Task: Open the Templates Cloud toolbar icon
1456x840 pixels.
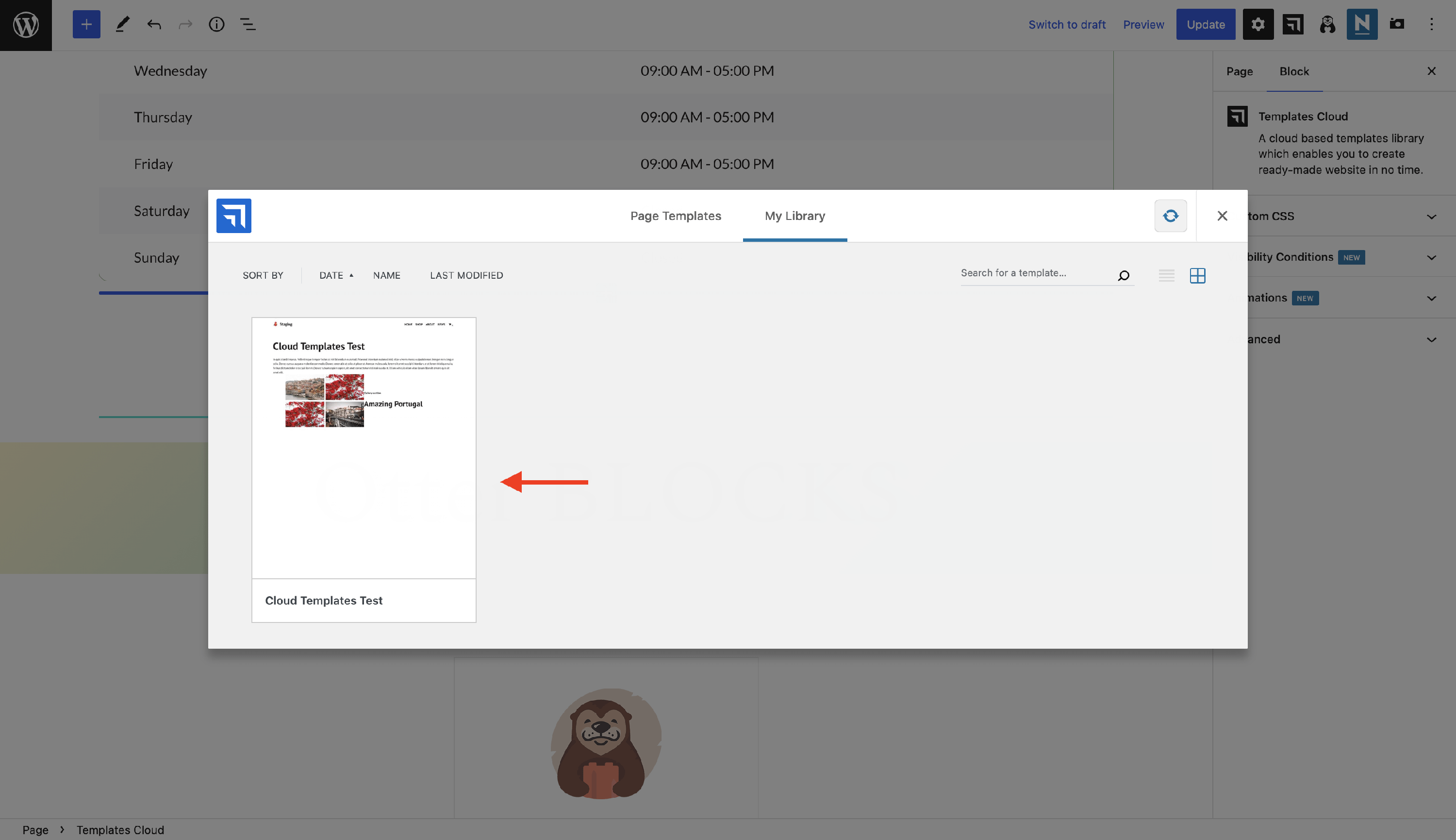Action: 1292,24
